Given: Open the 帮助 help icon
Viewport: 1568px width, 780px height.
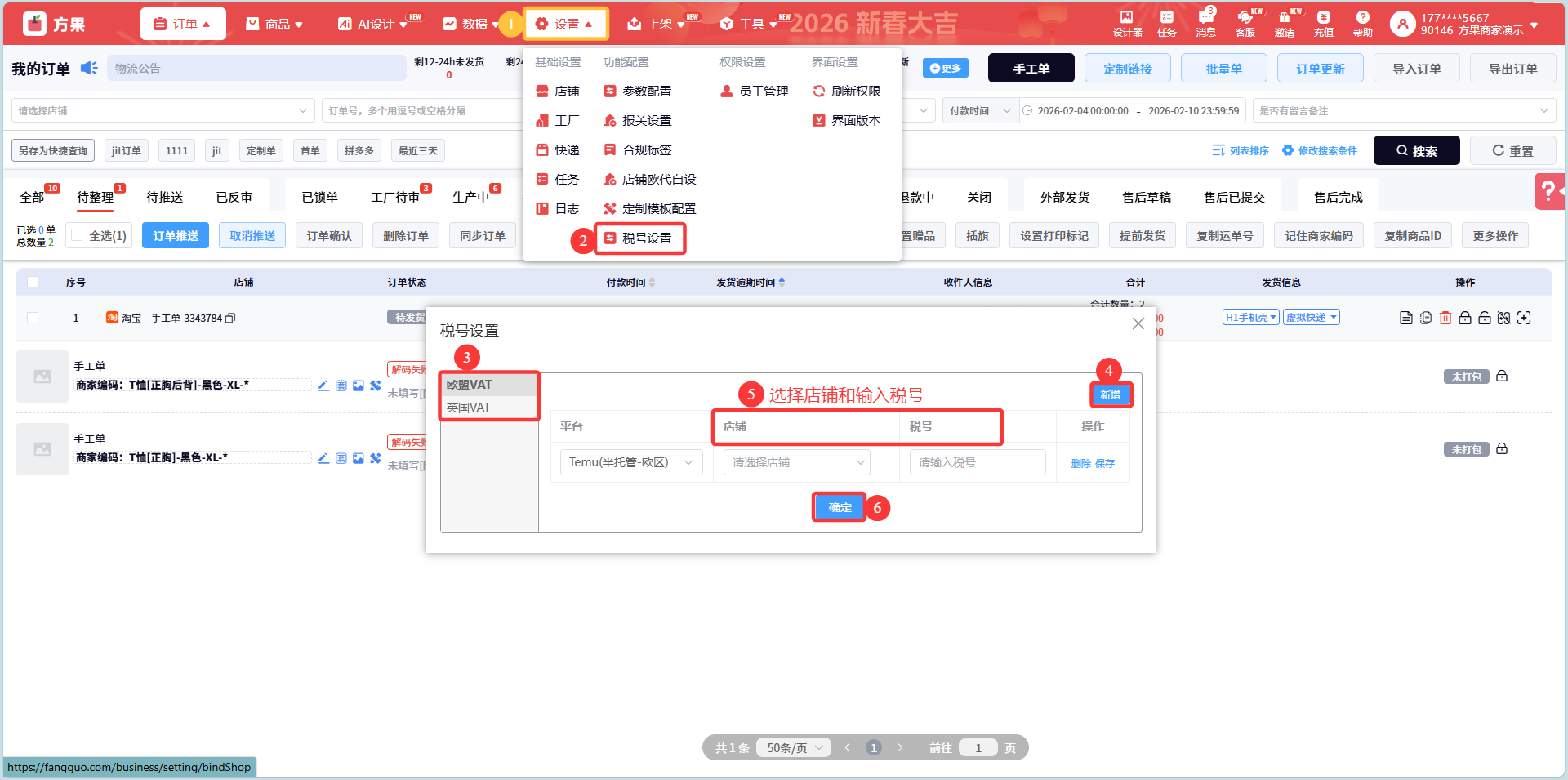Looking at the screenshot, I should (1363, 24).
